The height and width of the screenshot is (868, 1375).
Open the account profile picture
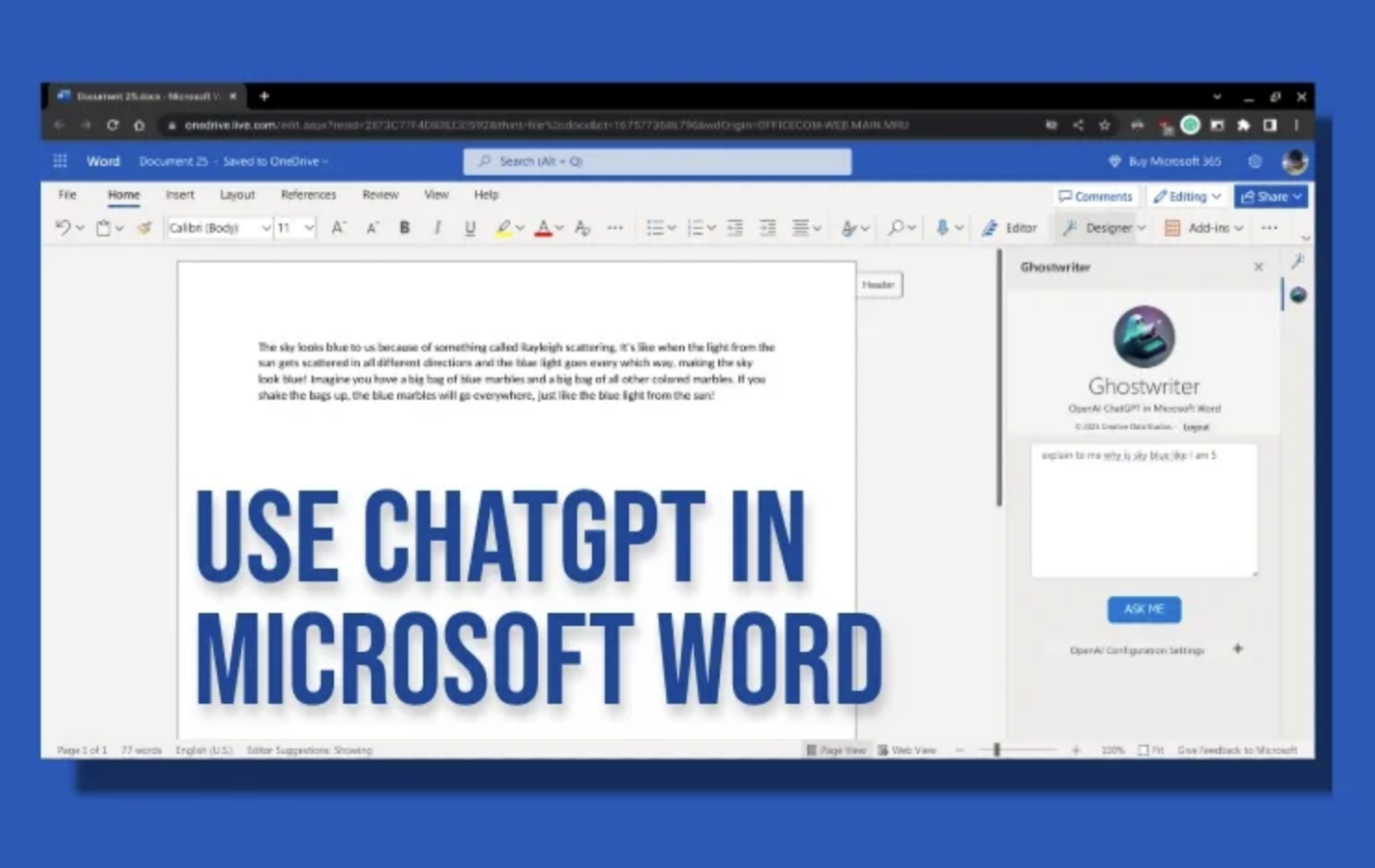coord(1294,161)
